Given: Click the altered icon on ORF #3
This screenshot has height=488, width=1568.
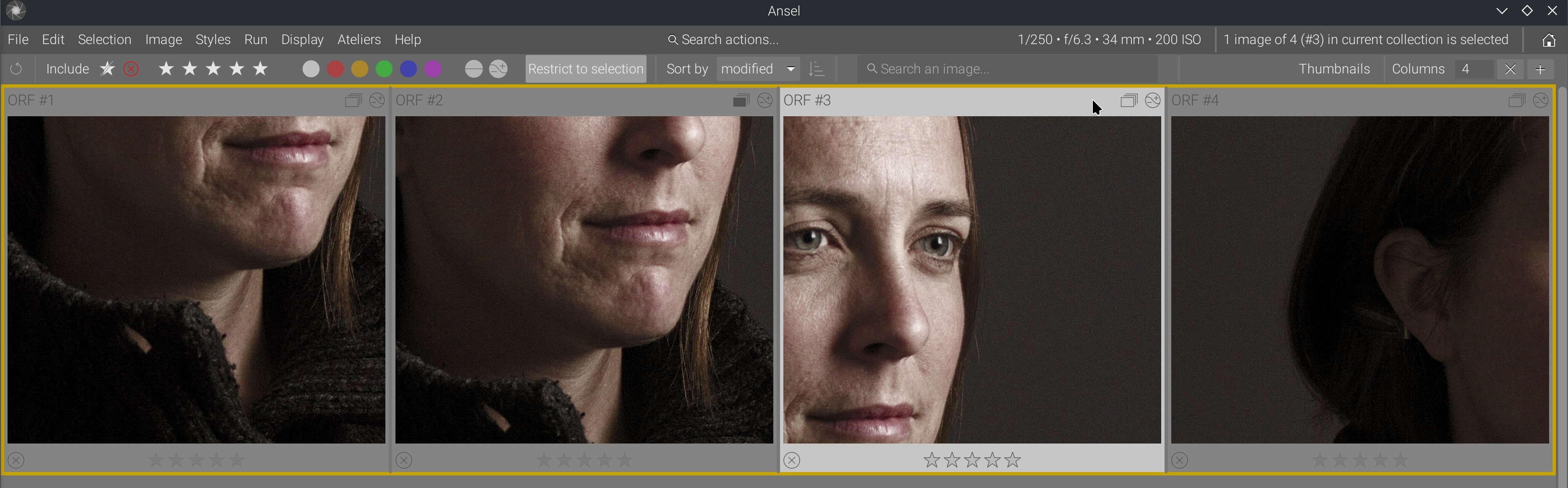Looking at the screenshot, I should (x=1152, y=100).
